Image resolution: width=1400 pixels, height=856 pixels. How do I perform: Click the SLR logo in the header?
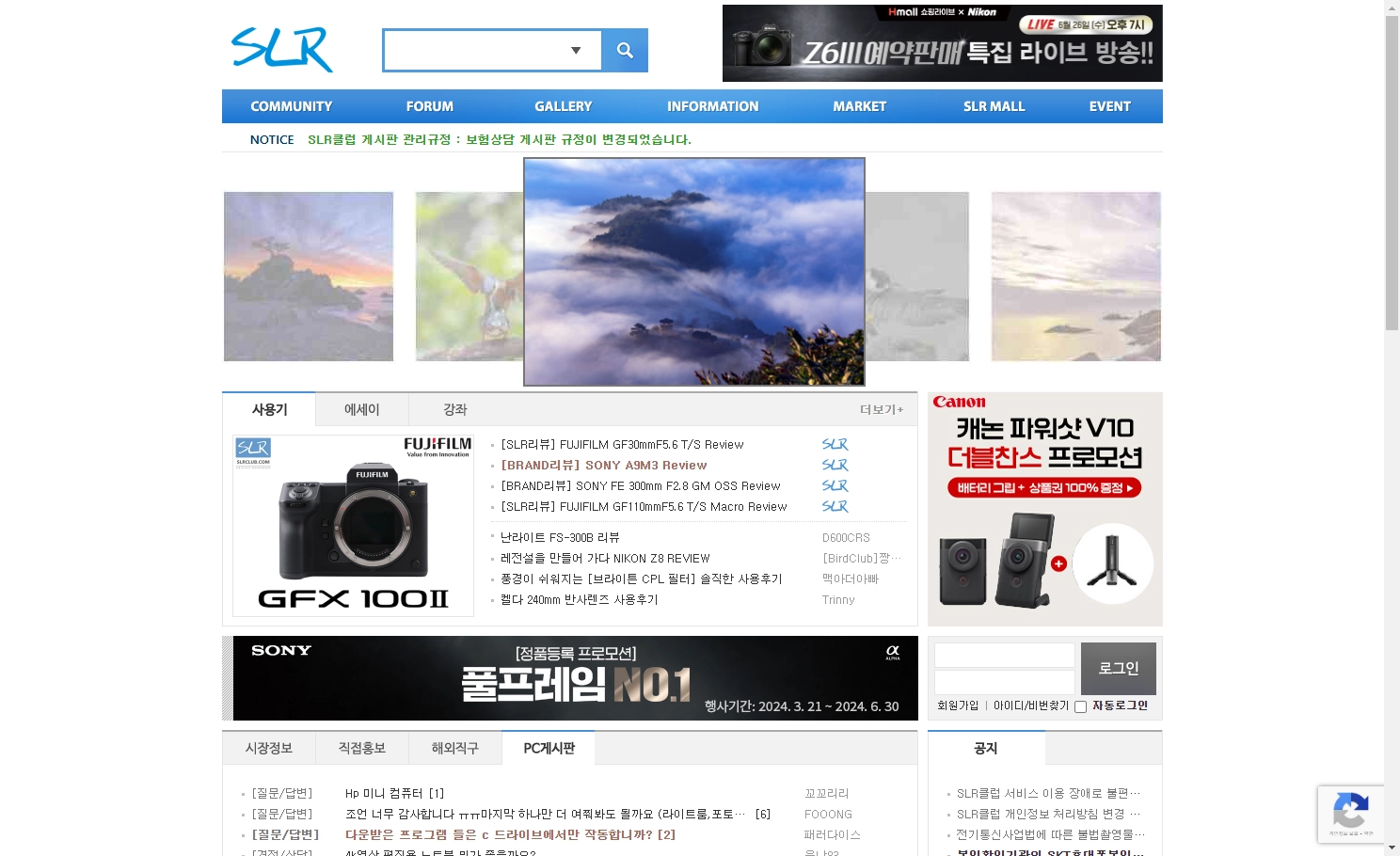[x=282, y=49]
